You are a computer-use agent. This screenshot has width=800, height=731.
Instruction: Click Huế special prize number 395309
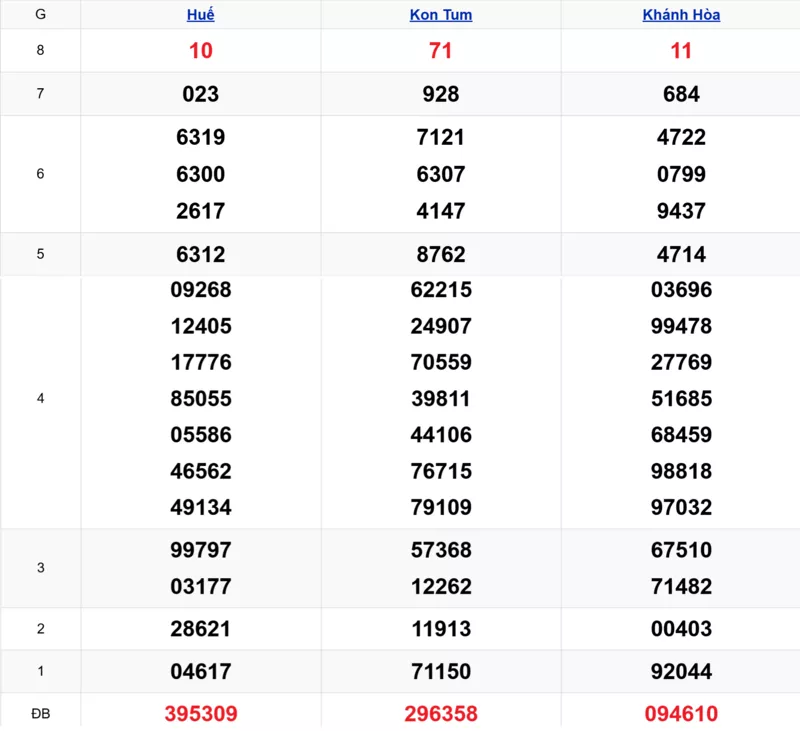(x=201, y=714)
